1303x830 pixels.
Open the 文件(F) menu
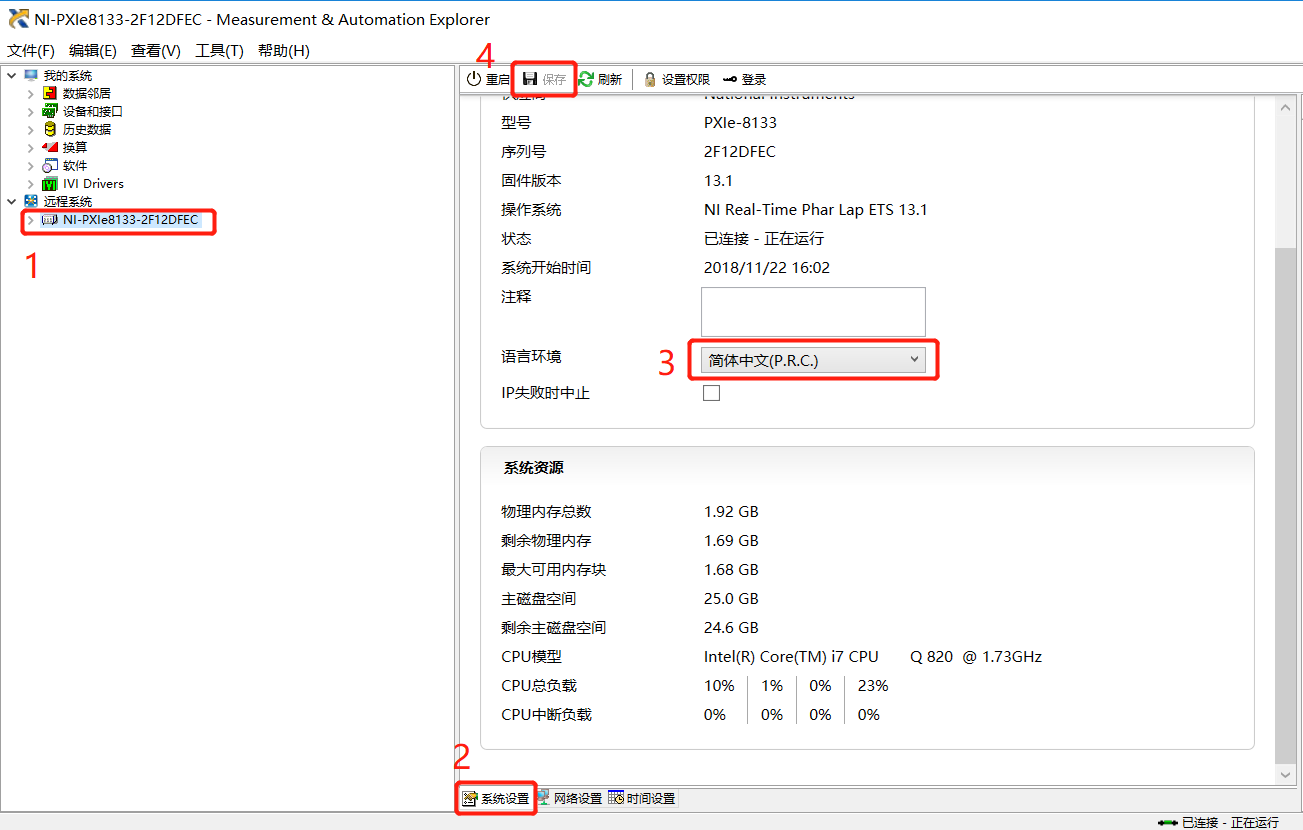pos(31,51)
